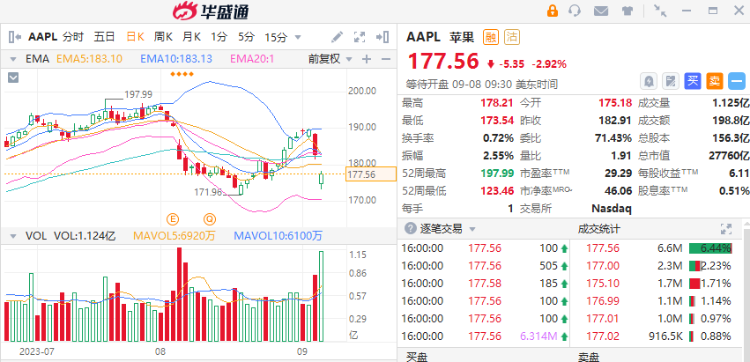Open help icon next to 逐笔交易
The height and width of the screenshot is (362, 750).
[410, 229]
